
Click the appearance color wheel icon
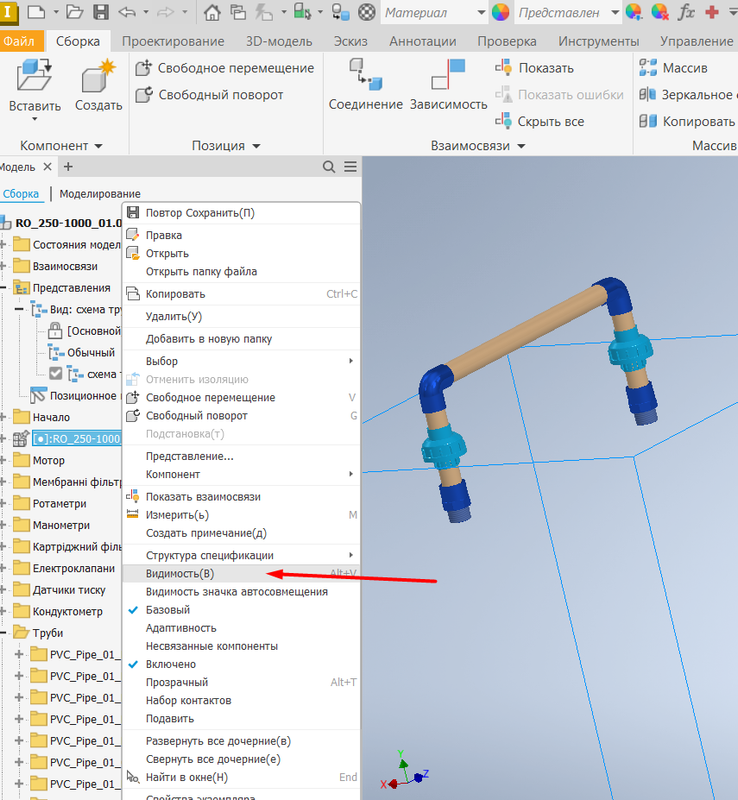[501, 12]
